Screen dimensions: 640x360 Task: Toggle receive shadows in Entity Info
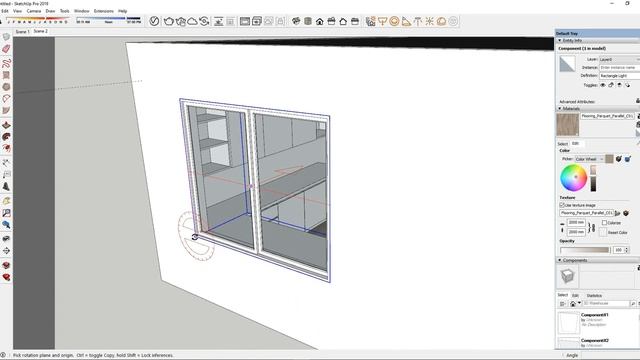620,85
